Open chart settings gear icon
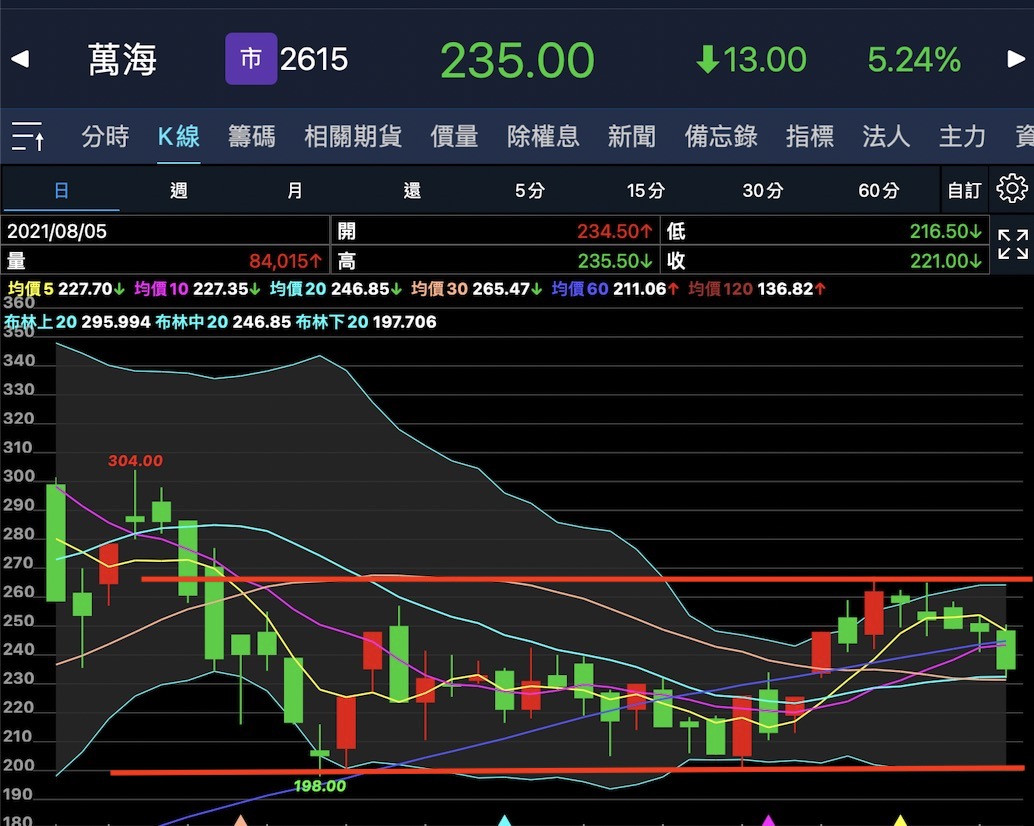Screen dimensions: 1034x826 pyautogui.click(x=1012, y=189)
